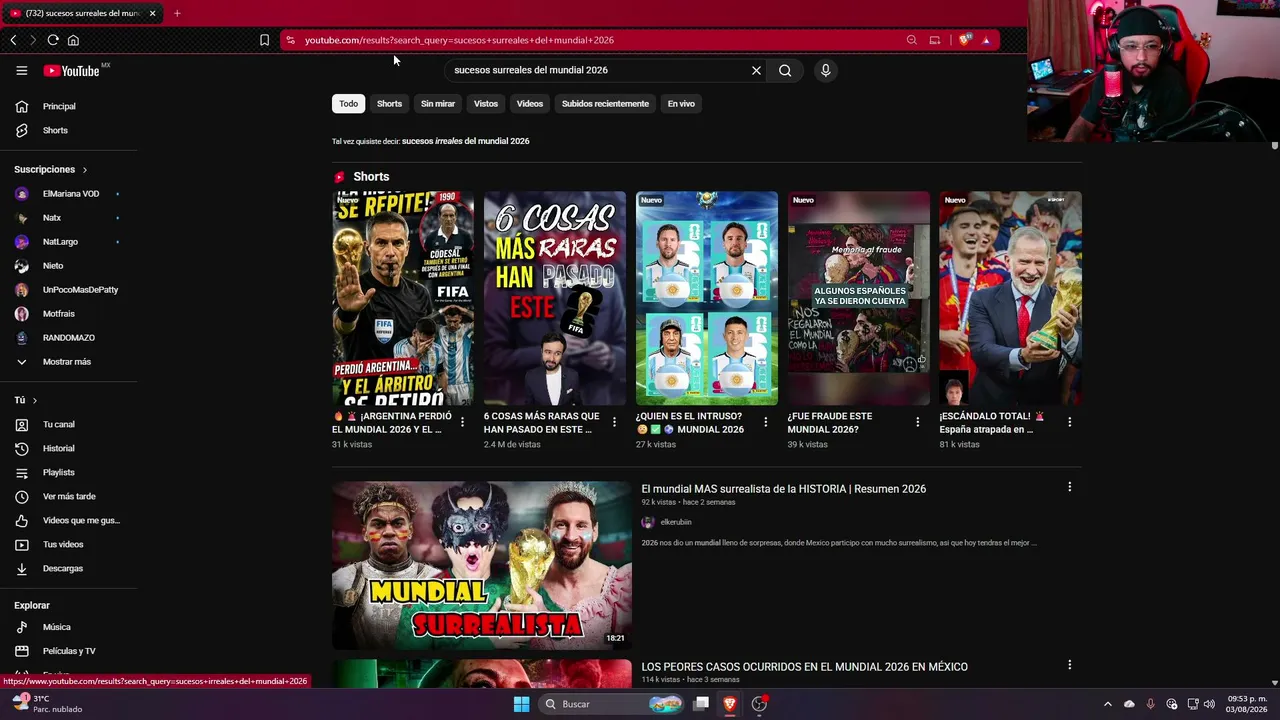Switch to the sucesos surreales browser tab
Screen dimensions: 1280x720
click(82, 13)
